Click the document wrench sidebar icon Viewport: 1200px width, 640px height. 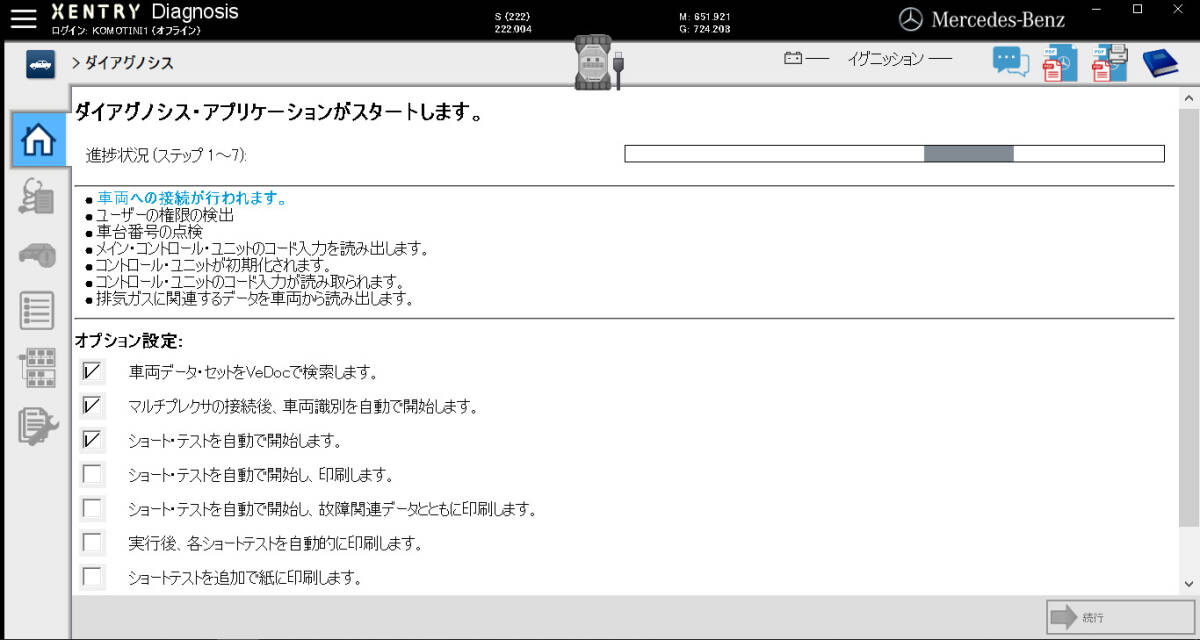(38, 426)
